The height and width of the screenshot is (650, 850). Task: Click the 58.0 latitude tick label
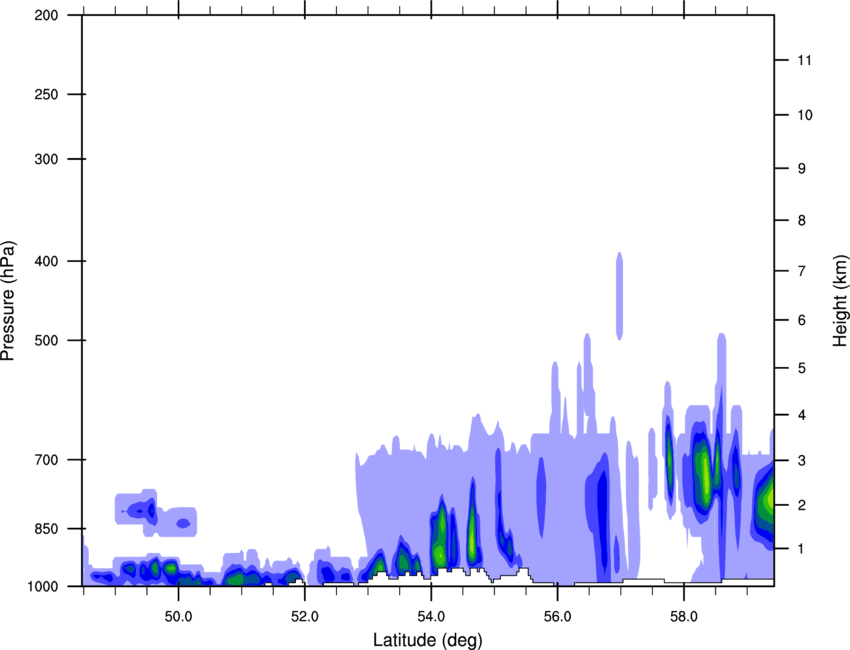tap(684, 617)
